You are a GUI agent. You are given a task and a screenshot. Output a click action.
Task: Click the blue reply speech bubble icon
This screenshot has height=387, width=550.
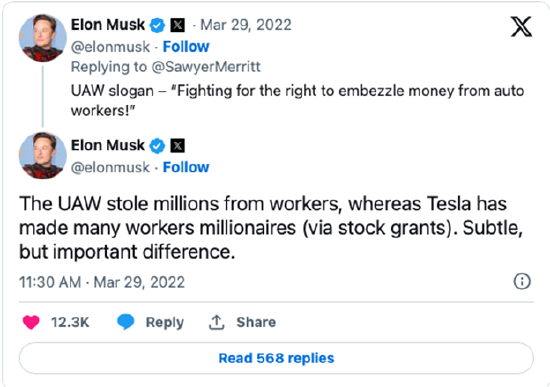pyautogui.click(x=126, y=322)
